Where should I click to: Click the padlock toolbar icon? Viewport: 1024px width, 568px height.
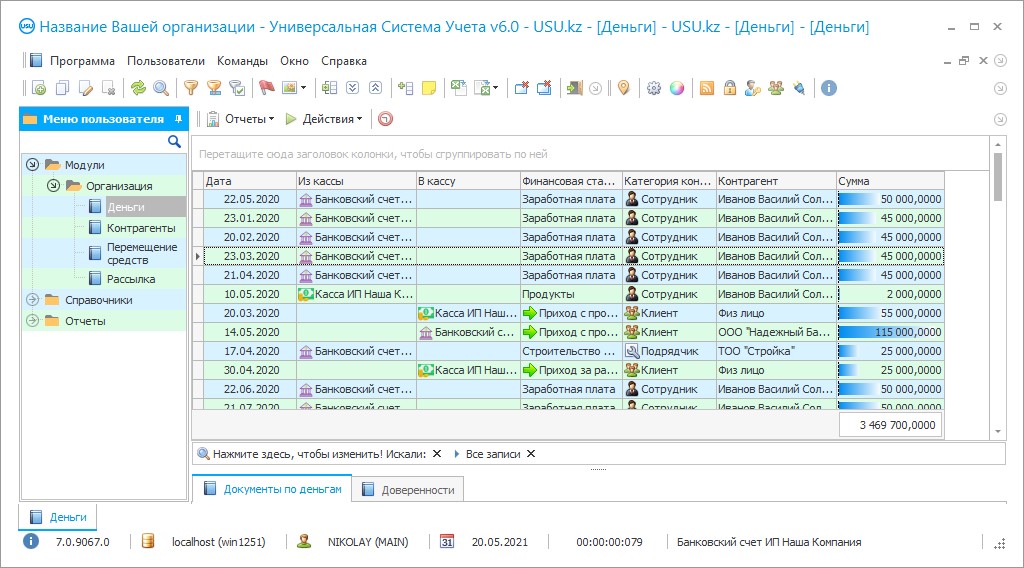729,88
